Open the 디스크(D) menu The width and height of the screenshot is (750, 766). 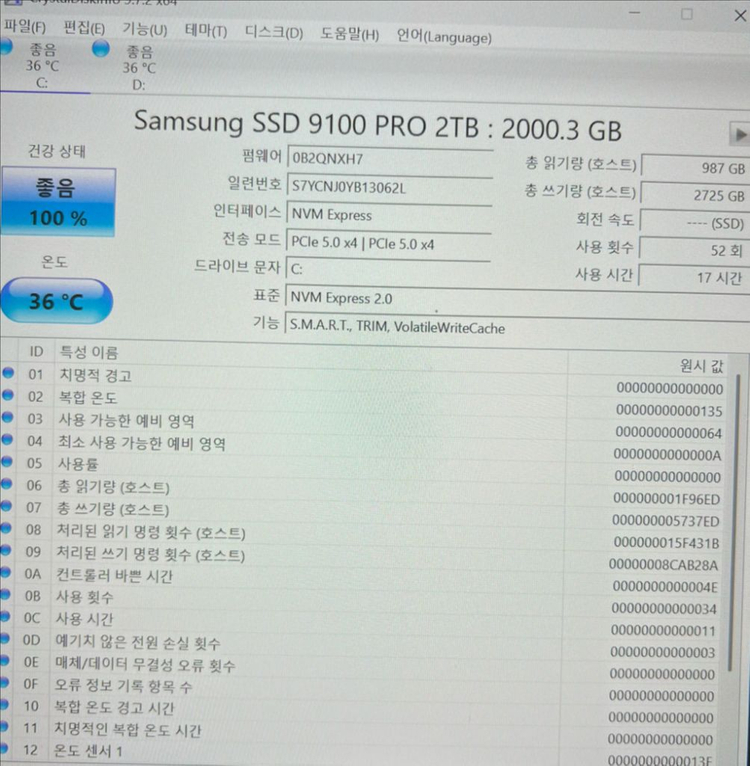pos(274,33)
